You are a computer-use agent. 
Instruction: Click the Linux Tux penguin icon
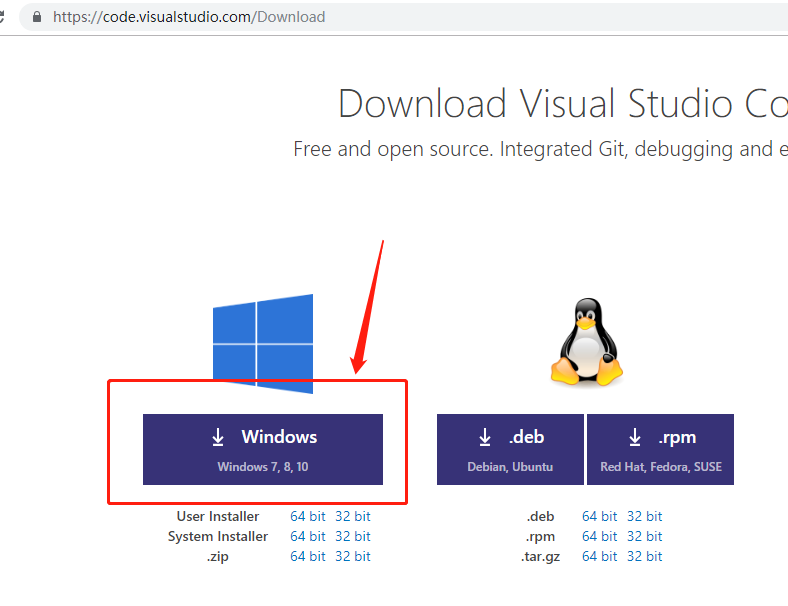[x=586, y=342]
